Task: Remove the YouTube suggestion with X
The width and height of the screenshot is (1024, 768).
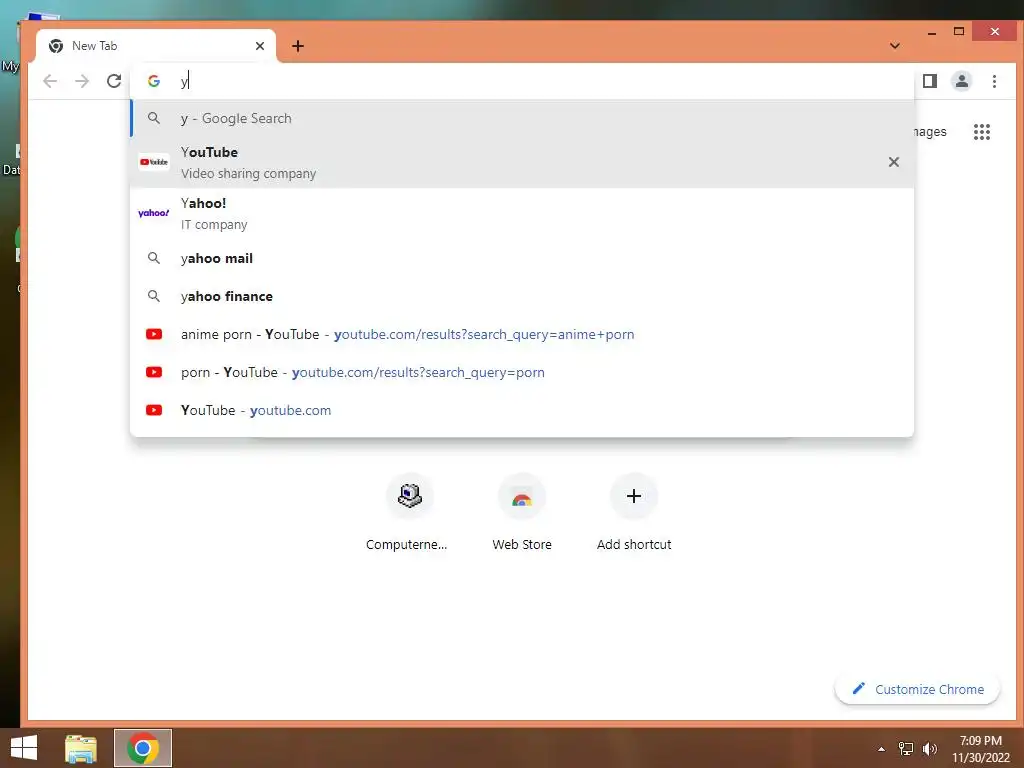Action: (x=893, y=162)
